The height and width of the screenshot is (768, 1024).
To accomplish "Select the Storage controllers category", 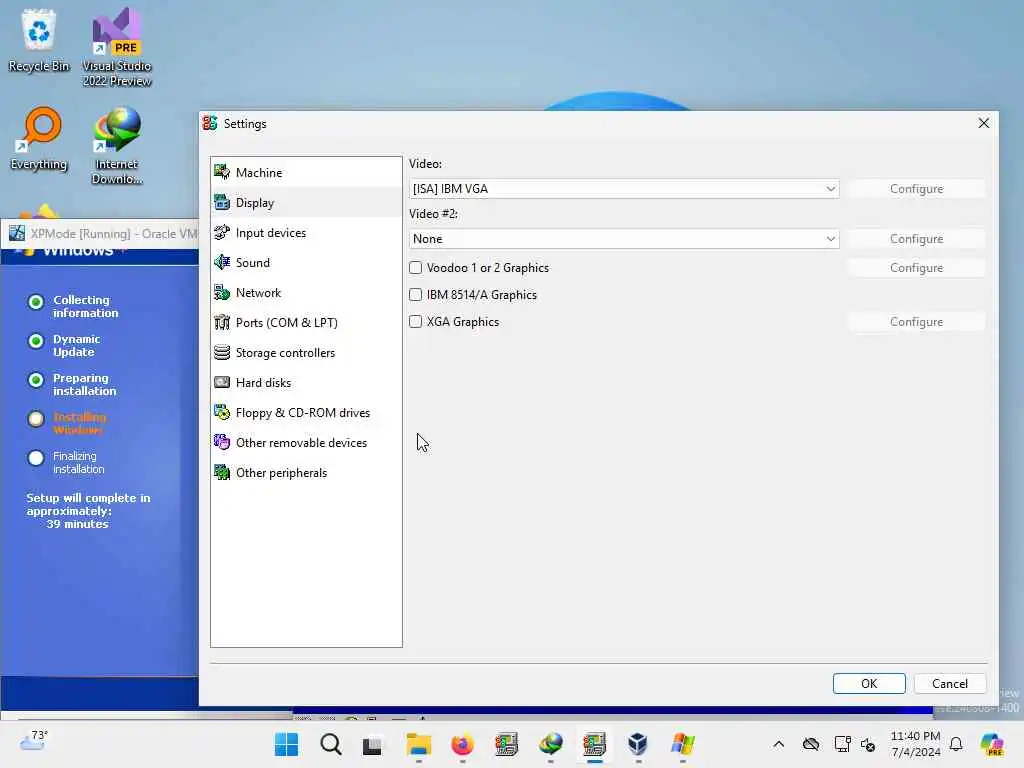I will [x=306, y=353].
